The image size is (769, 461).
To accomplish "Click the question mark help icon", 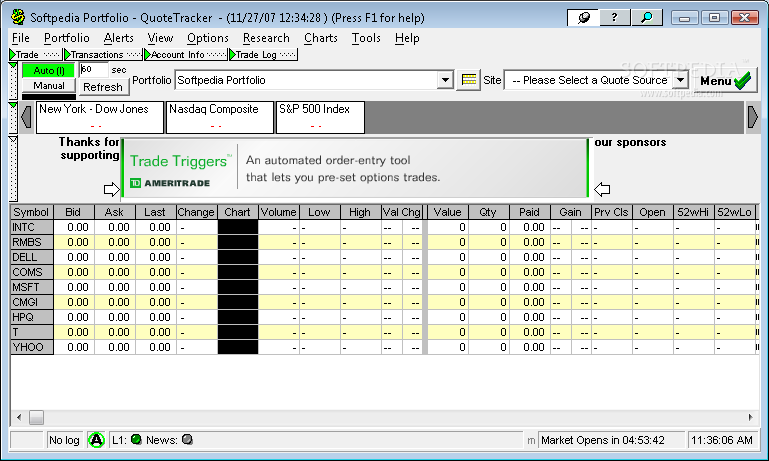I will [x=614, y=18].
